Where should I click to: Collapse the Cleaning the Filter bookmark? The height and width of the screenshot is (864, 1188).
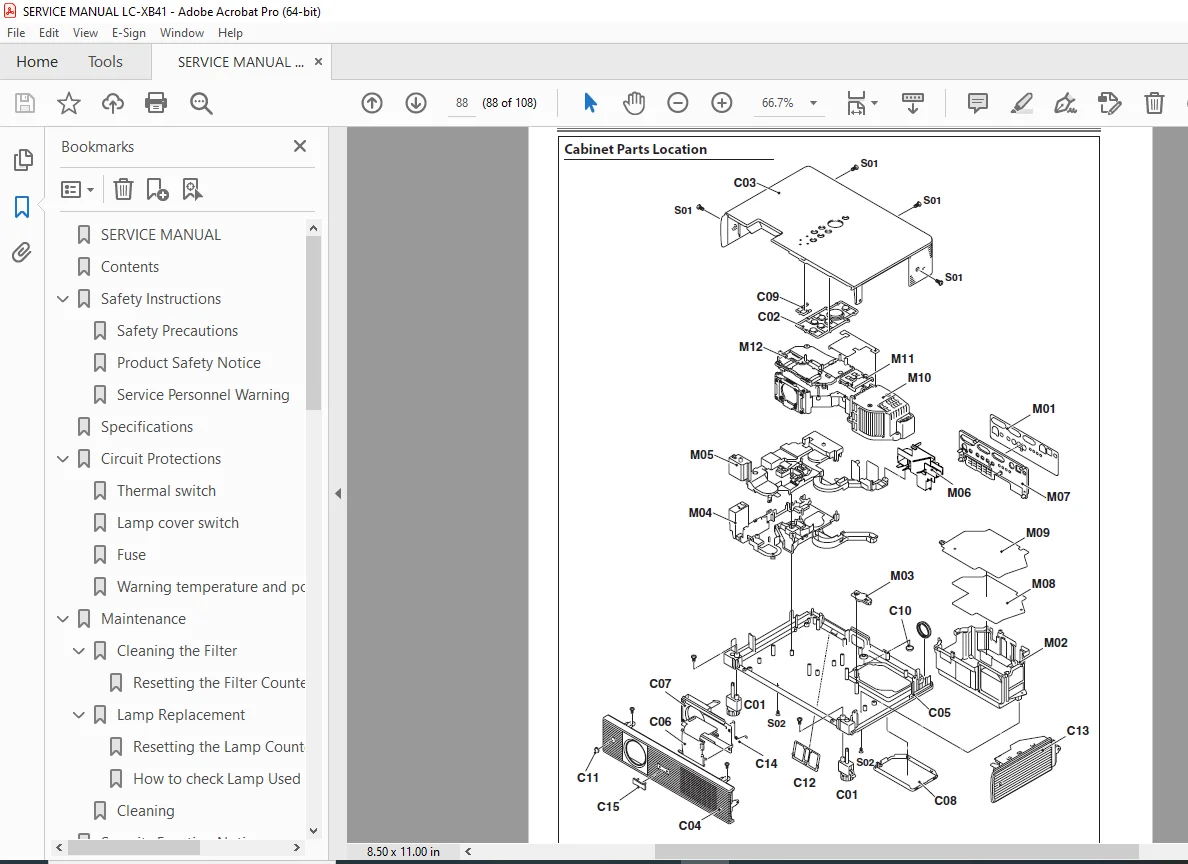click(79, 651)
